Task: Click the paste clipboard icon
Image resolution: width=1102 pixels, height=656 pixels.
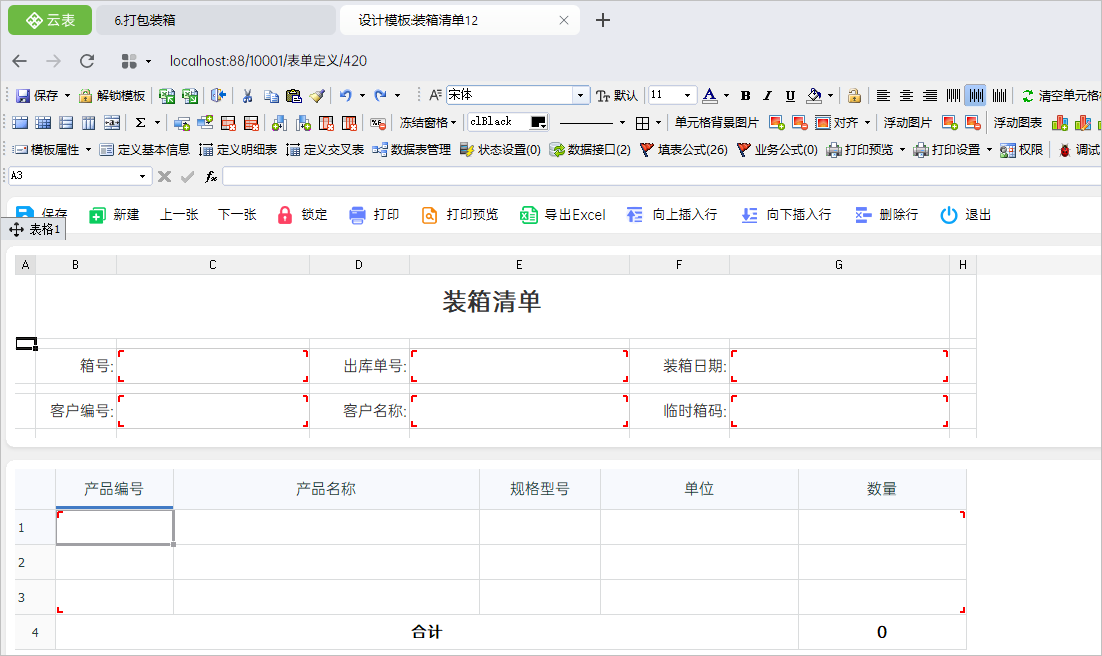Action: (294, 96)
